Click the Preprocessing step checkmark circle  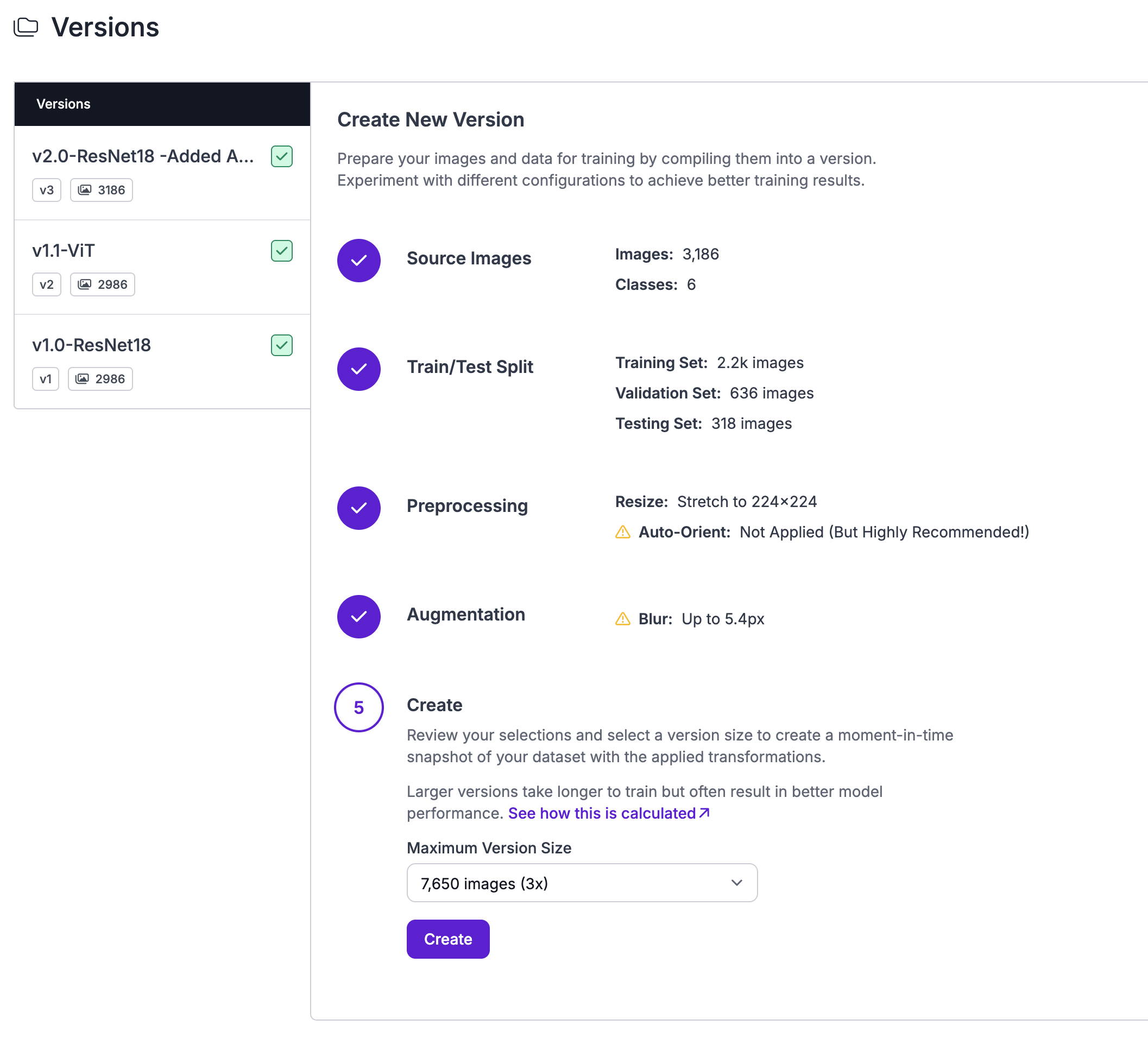tap(359, 508)
